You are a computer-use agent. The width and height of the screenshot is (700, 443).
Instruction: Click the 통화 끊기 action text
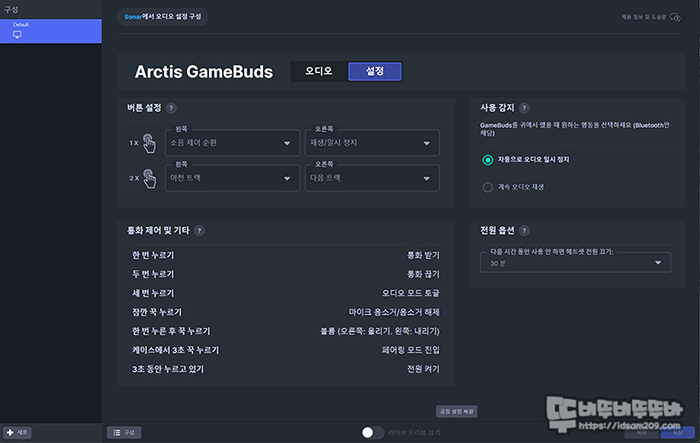423,274
